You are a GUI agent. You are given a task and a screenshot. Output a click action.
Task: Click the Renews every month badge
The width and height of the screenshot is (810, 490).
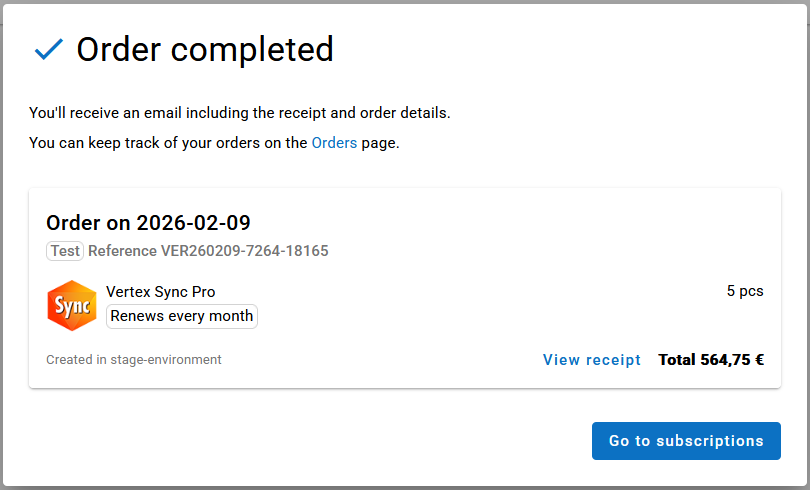182,316
